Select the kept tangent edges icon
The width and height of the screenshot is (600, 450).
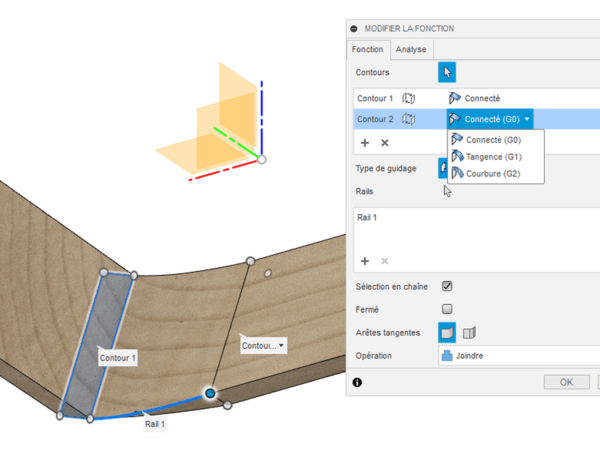[x=469, y=332]
